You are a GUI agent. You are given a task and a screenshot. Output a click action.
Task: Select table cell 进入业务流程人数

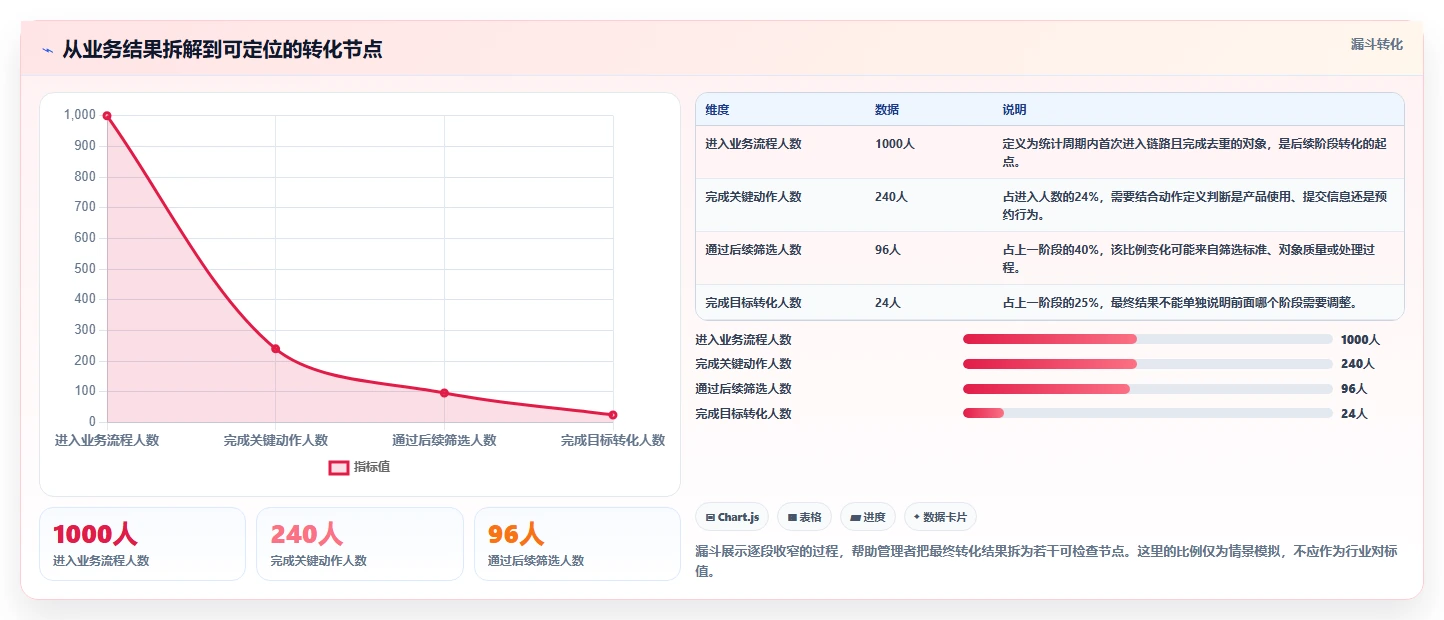tap(753, 144)
